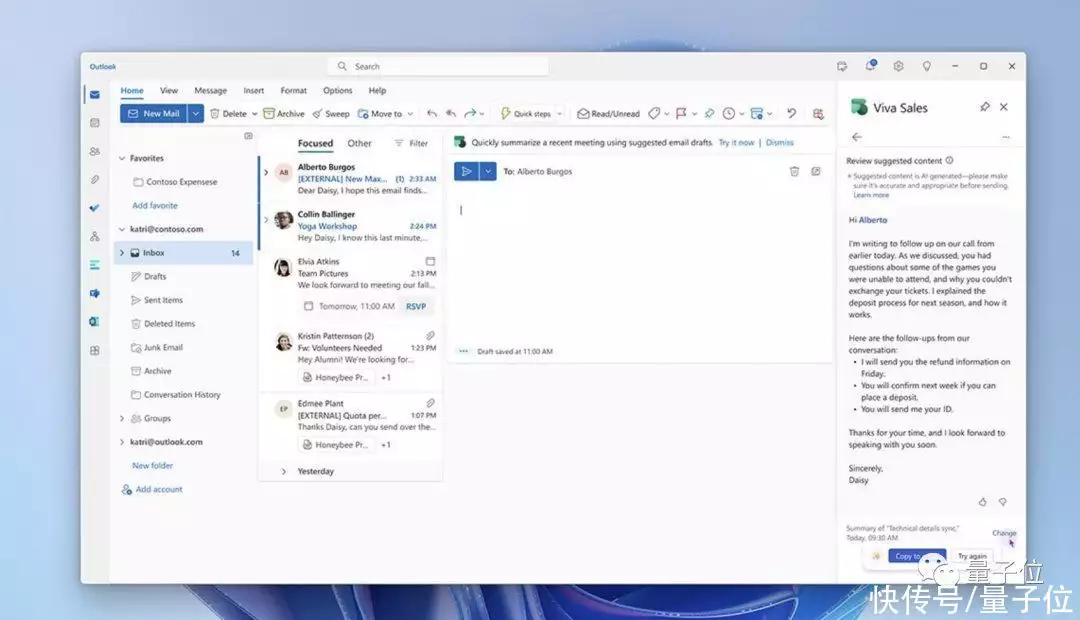The width and height of the screenshot is (1080, 620).
Task: Discard the draft with trash icon
Action: (x=794, y=171)
